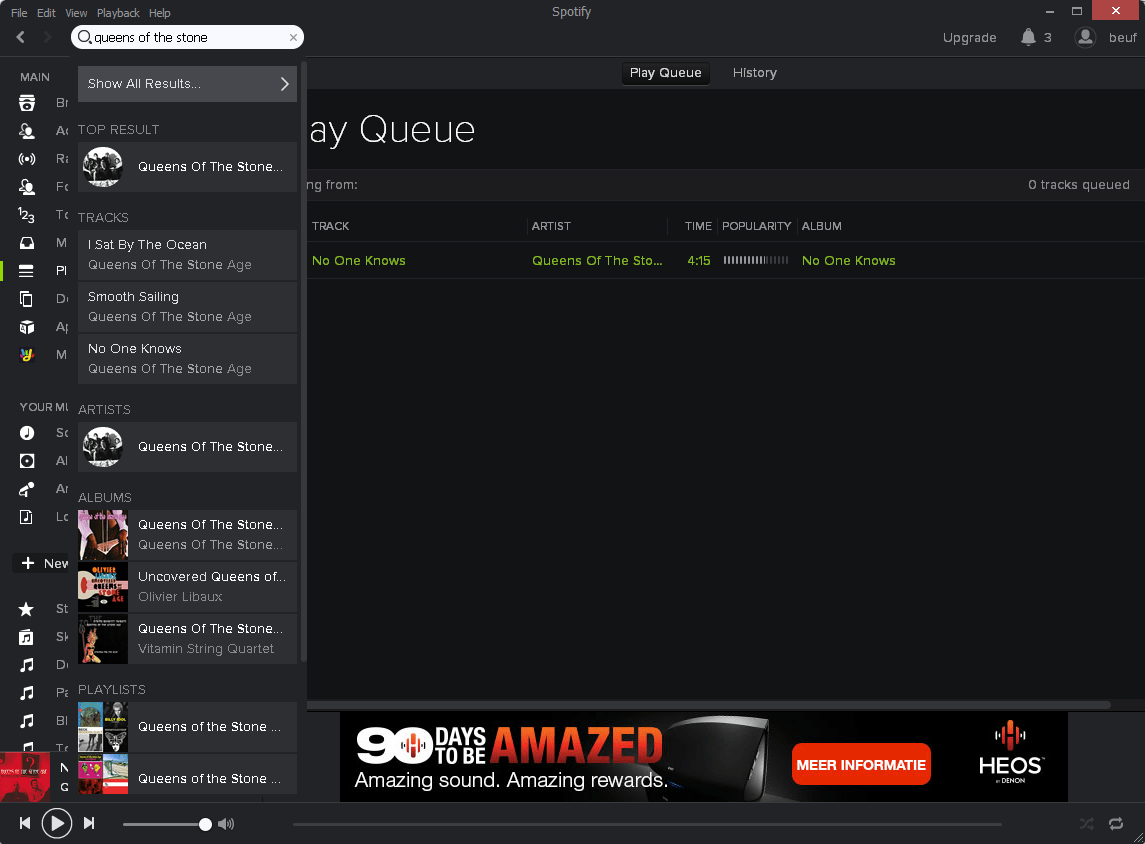Open the Vitamin String Quartet album result
This screenshot has width=1145, height=844.
[188, 638]
